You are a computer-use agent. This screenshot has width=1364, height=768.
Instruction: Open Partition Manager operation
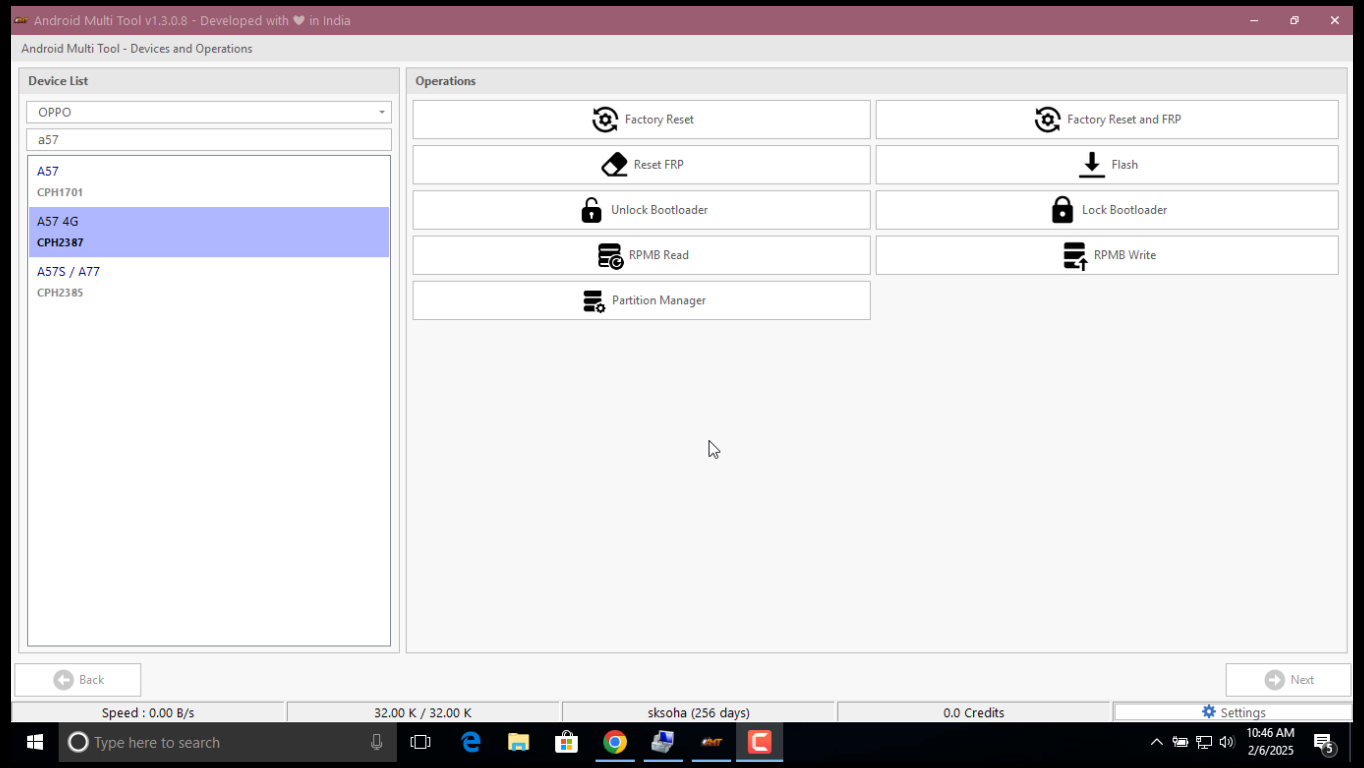(641, 300)
